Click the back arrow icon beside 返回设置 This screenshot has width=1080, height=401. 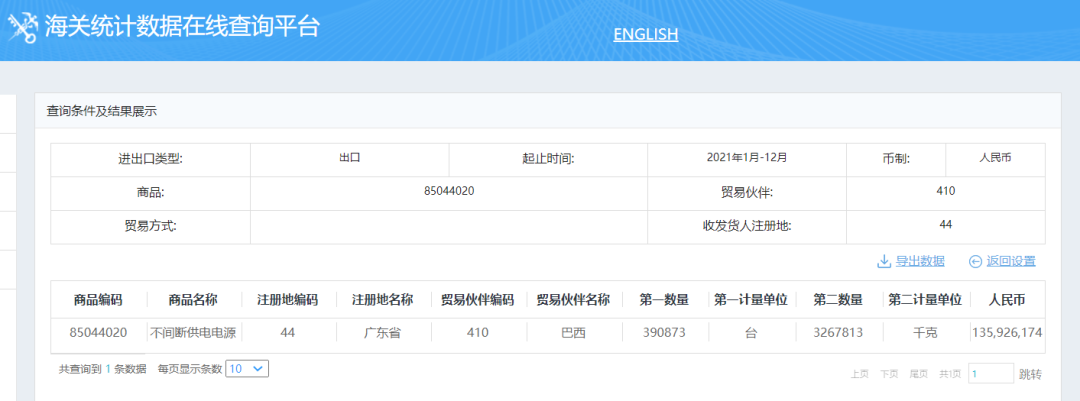pyautogui.click(x=975, y=262)
